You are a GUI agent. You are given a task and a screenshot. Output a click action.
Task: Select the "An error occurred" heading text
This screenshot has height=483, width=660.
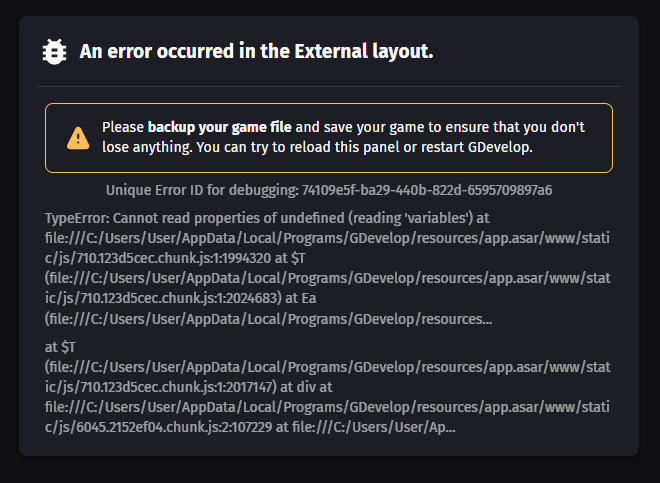click(x=157, y=51)
